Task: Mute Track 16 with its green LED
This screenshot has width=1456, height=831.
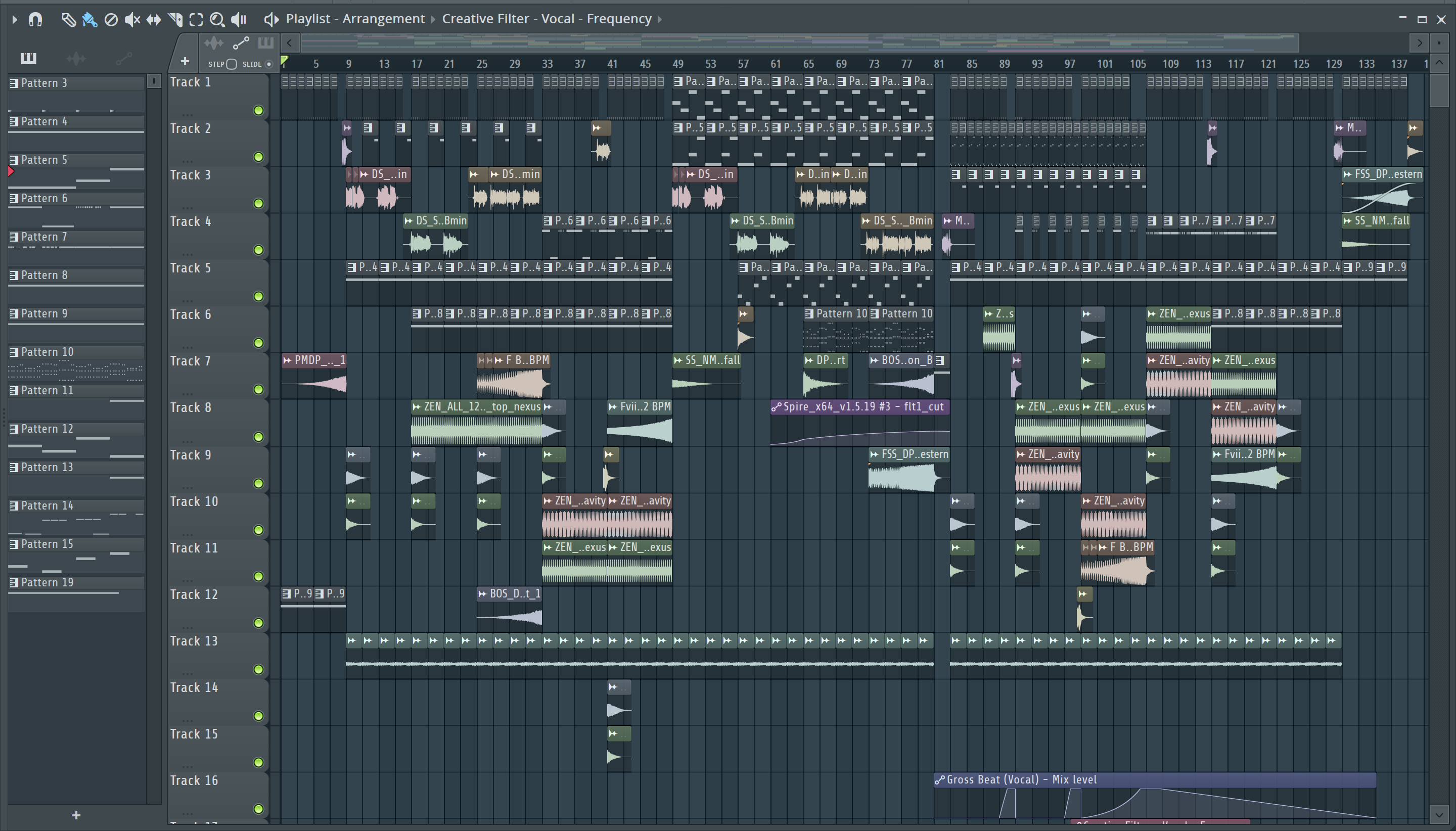Action: (258, 809)
